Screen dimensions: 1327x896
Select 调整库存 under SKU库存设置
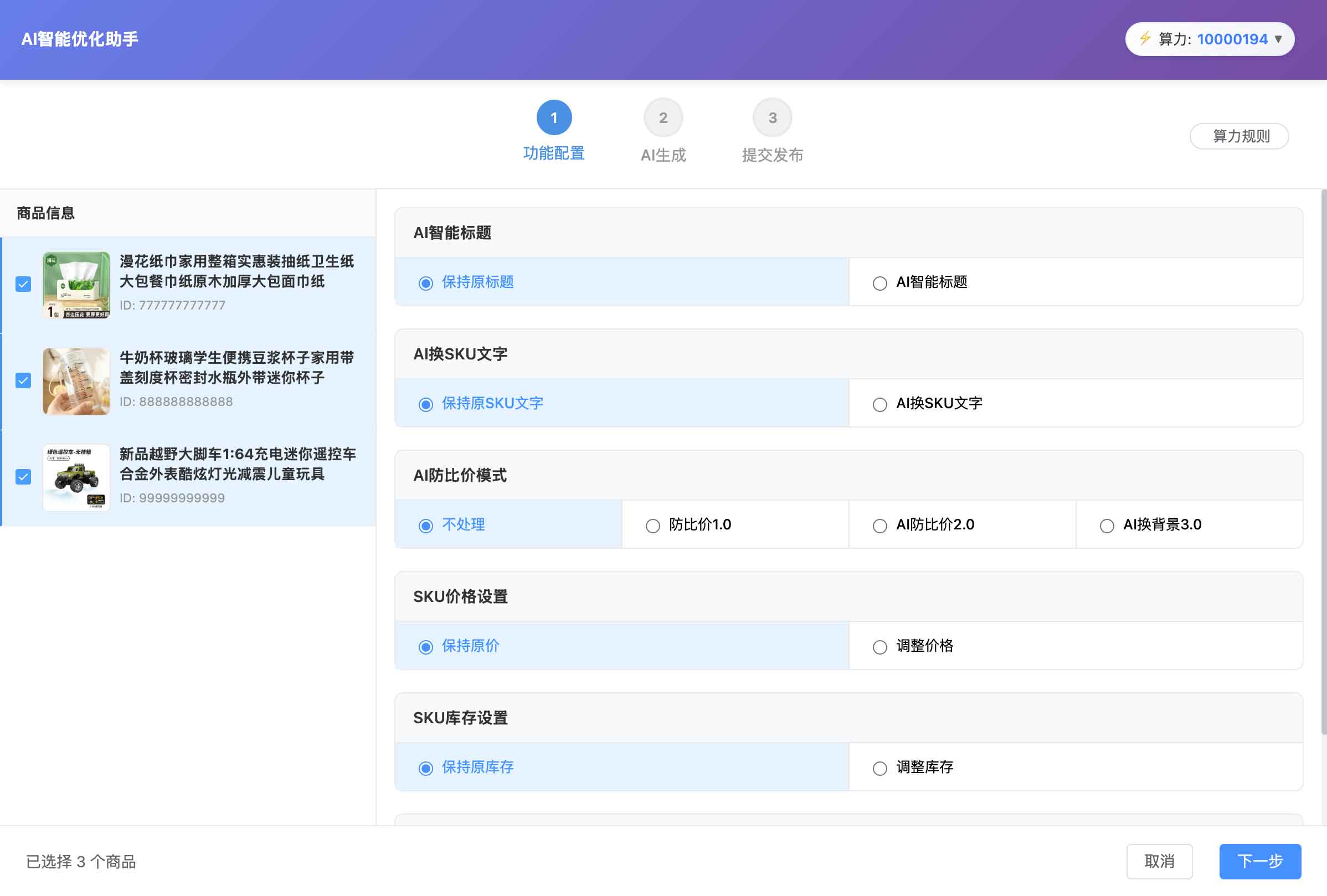(x=879, y=768)
